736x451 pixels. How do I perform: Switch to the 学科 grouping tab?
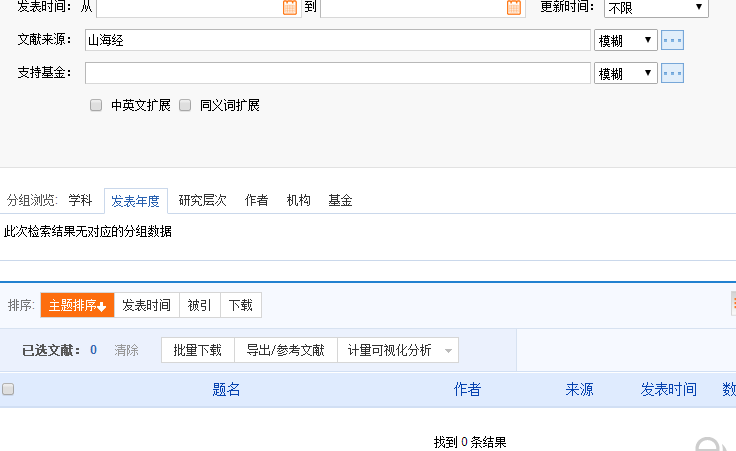pos(80,200)
